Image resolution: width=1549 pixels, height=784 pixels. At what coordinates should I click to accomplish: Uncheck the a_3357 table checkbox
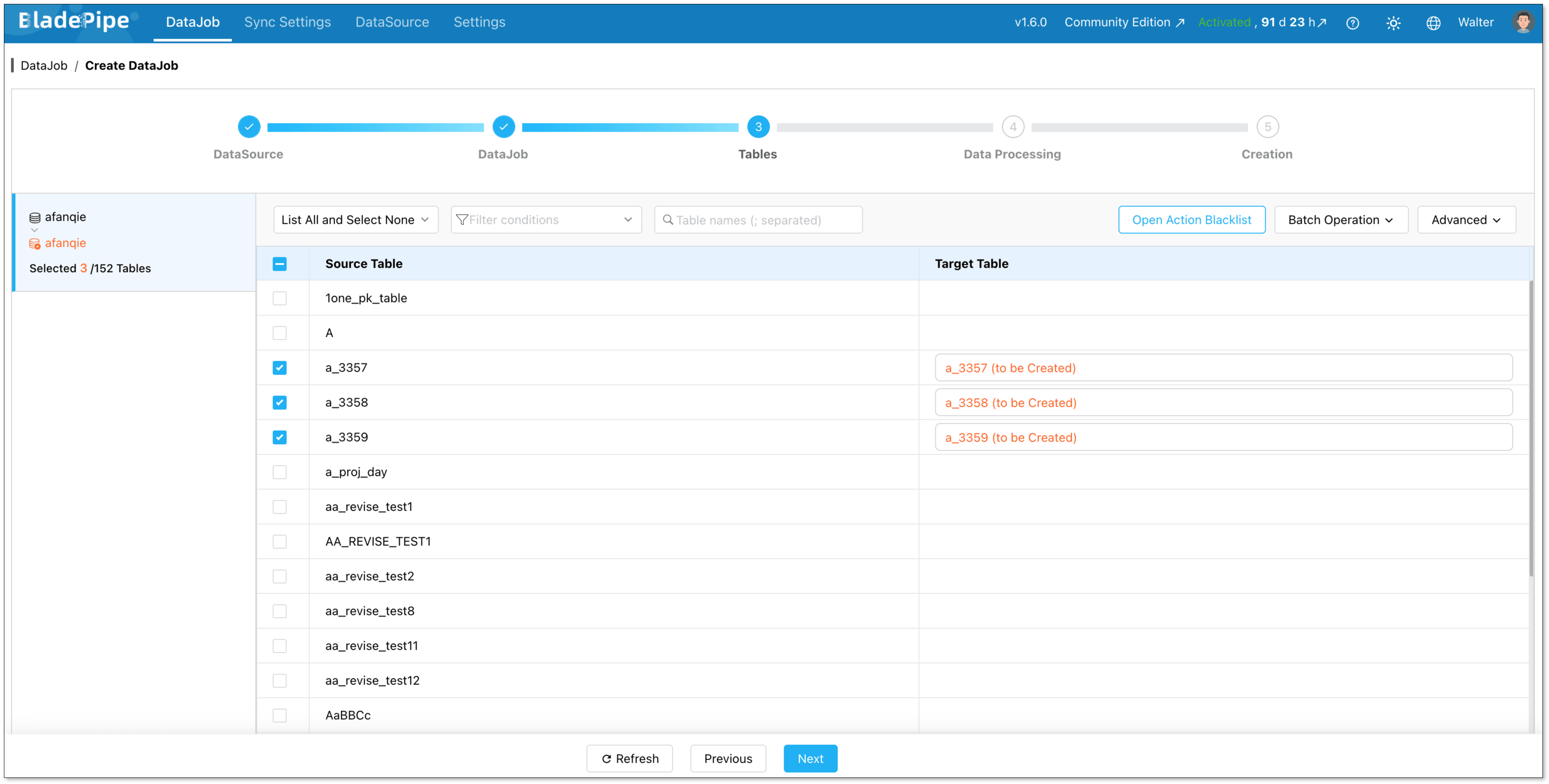coord(279,368)
